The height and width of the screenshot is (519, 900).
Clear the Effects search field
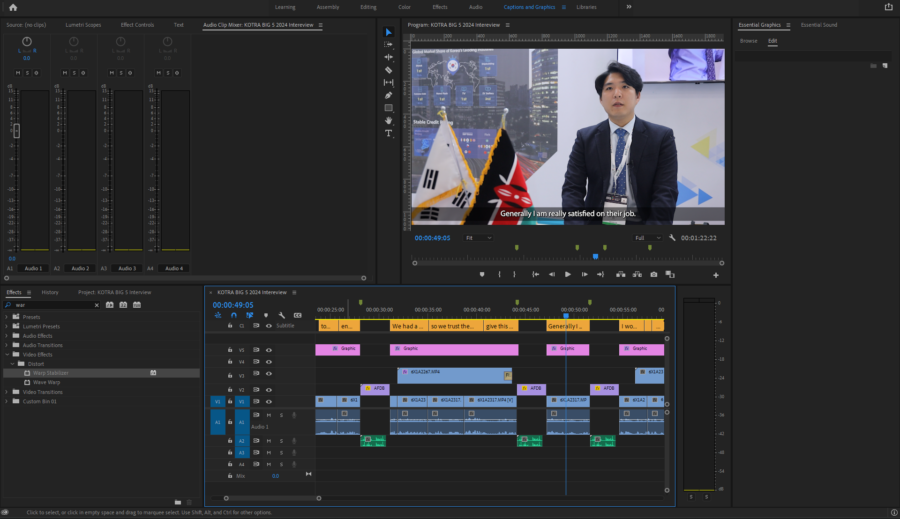(95, 304)
